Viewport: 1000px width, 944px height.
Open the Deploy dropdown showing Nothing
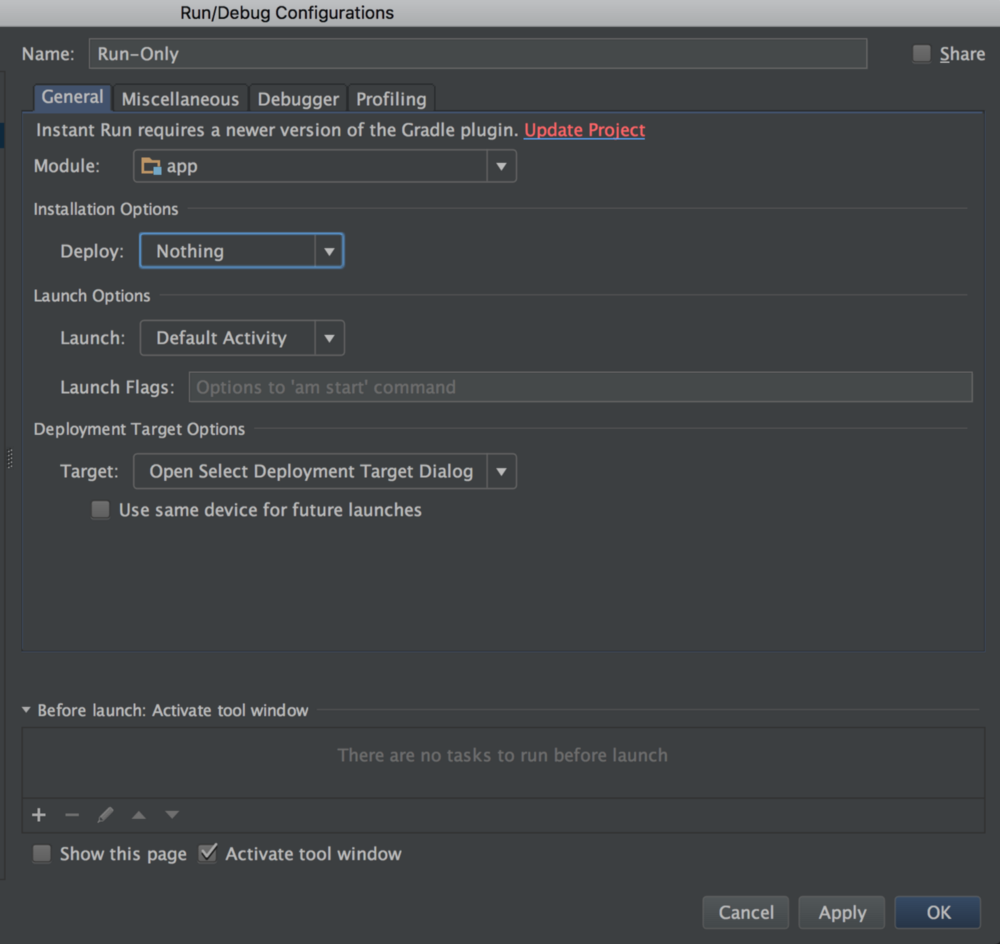(328, 251)
